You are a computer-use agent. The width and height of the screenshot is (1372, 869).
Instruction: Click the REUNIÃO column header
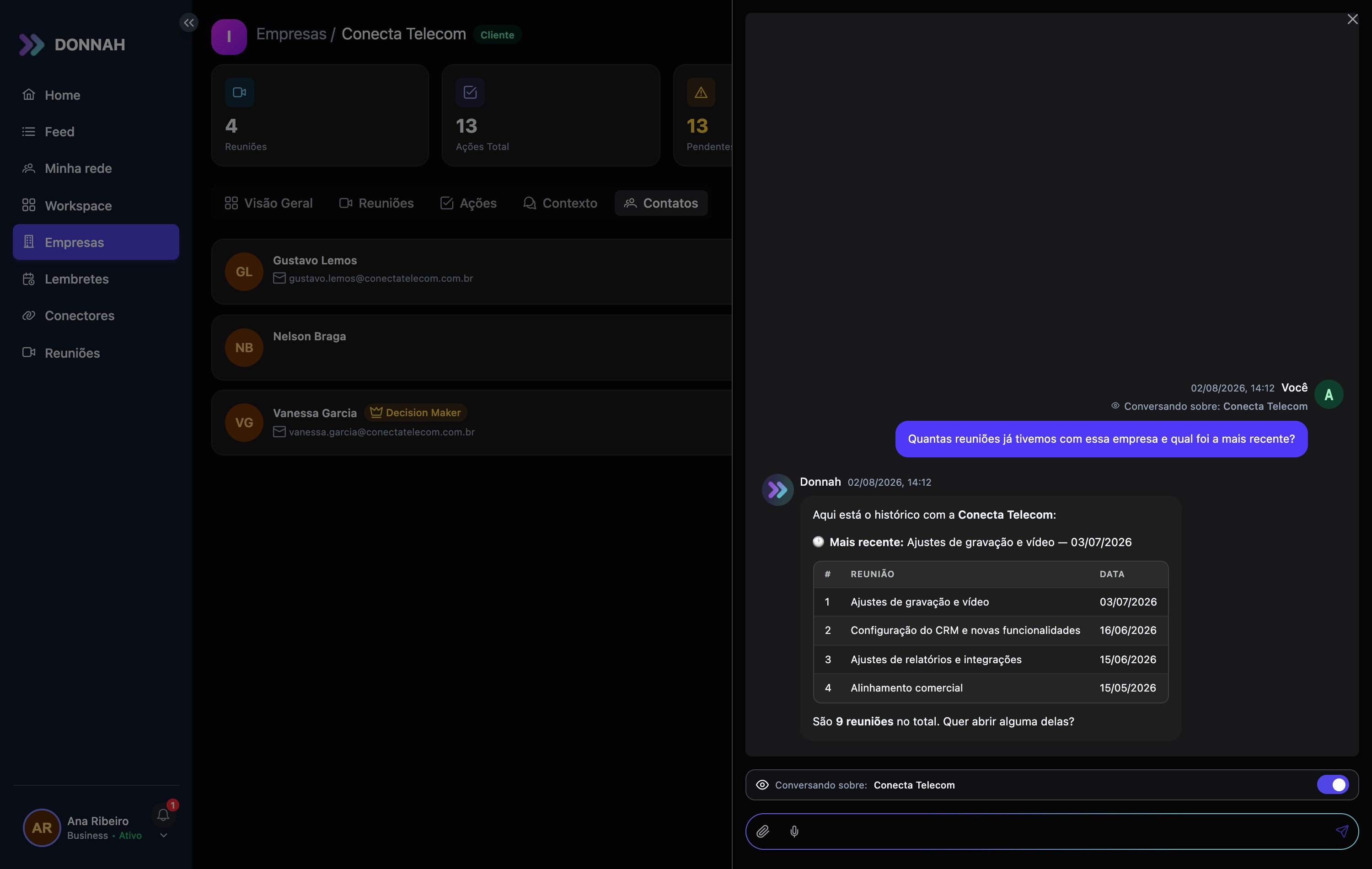point(872,574)
